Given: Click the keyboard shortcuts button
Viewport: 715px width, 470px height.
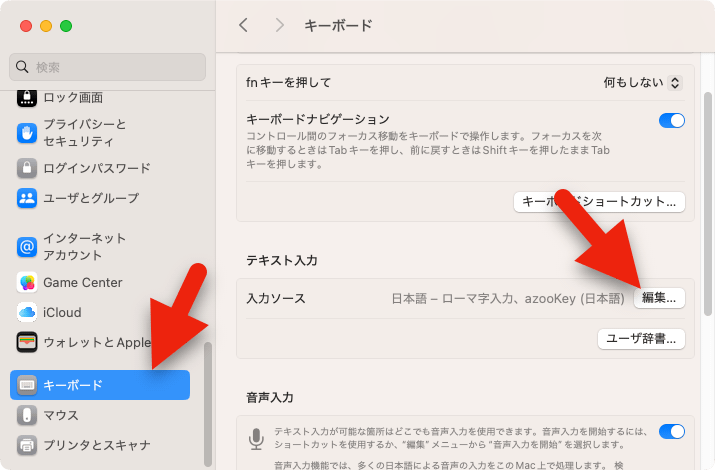Looking at the screenshot, I should tap(599, 202).
